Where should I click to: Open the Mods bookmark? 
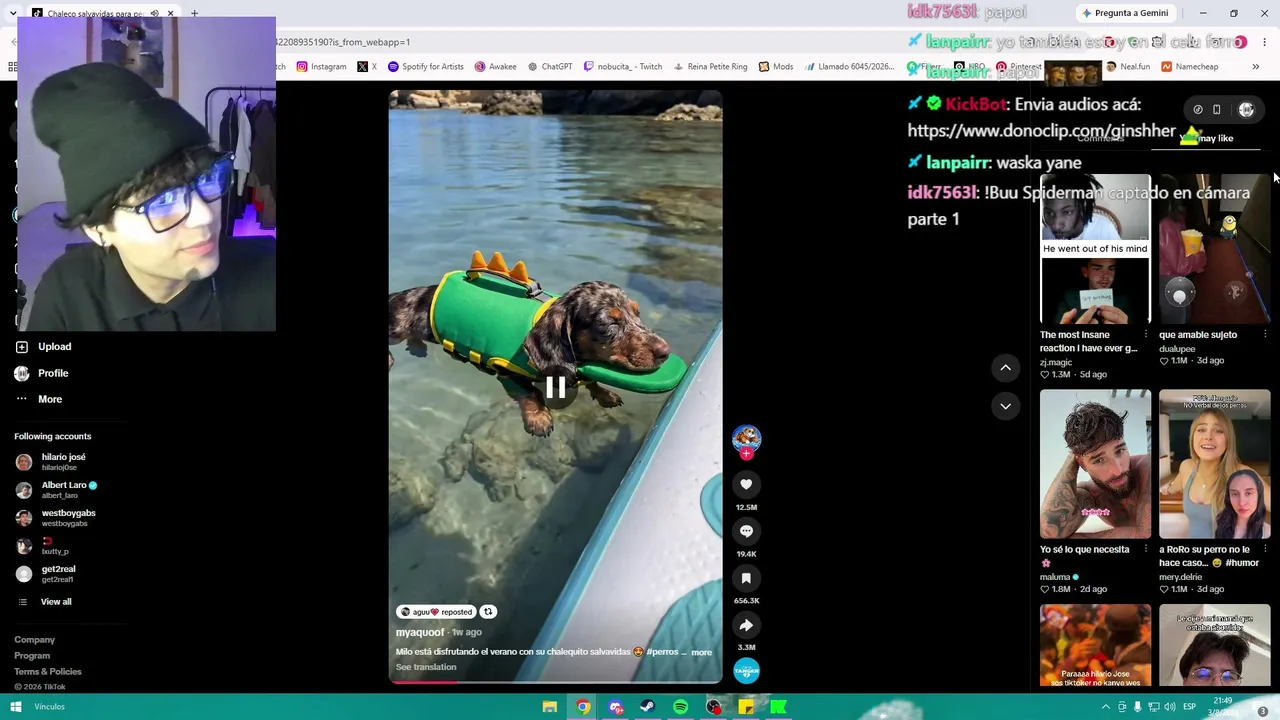(x=776, y=67)
